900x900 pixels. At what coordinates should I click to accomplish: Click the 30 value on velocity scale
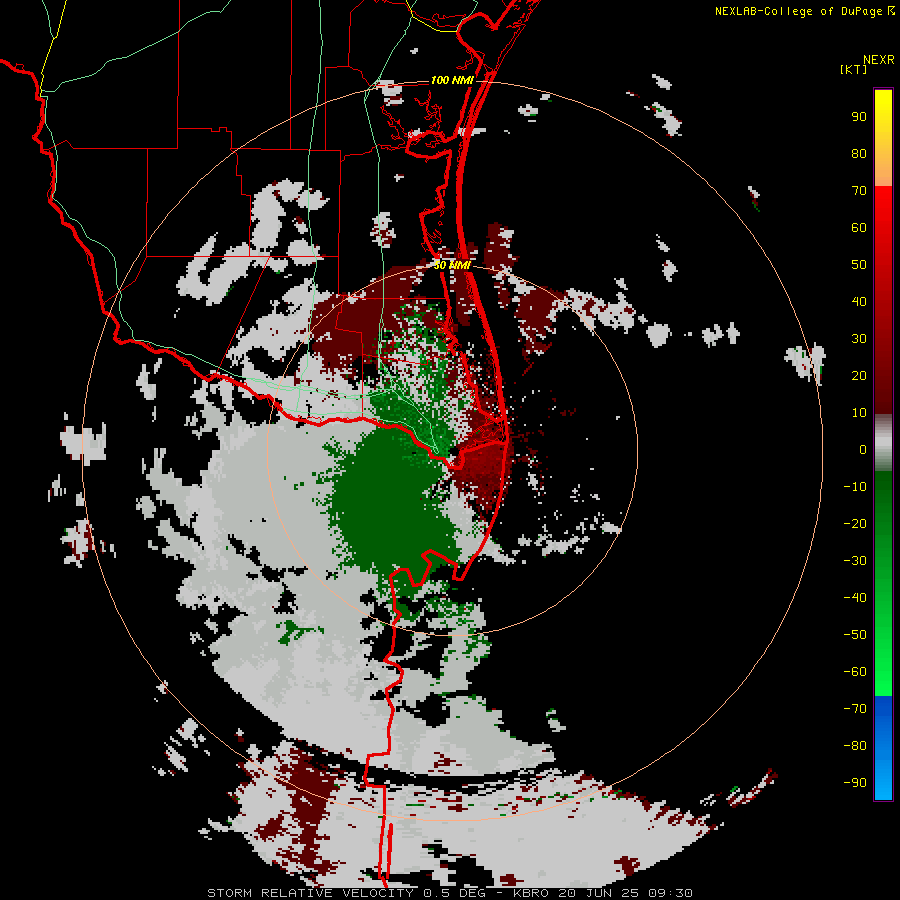click(859, 339)
